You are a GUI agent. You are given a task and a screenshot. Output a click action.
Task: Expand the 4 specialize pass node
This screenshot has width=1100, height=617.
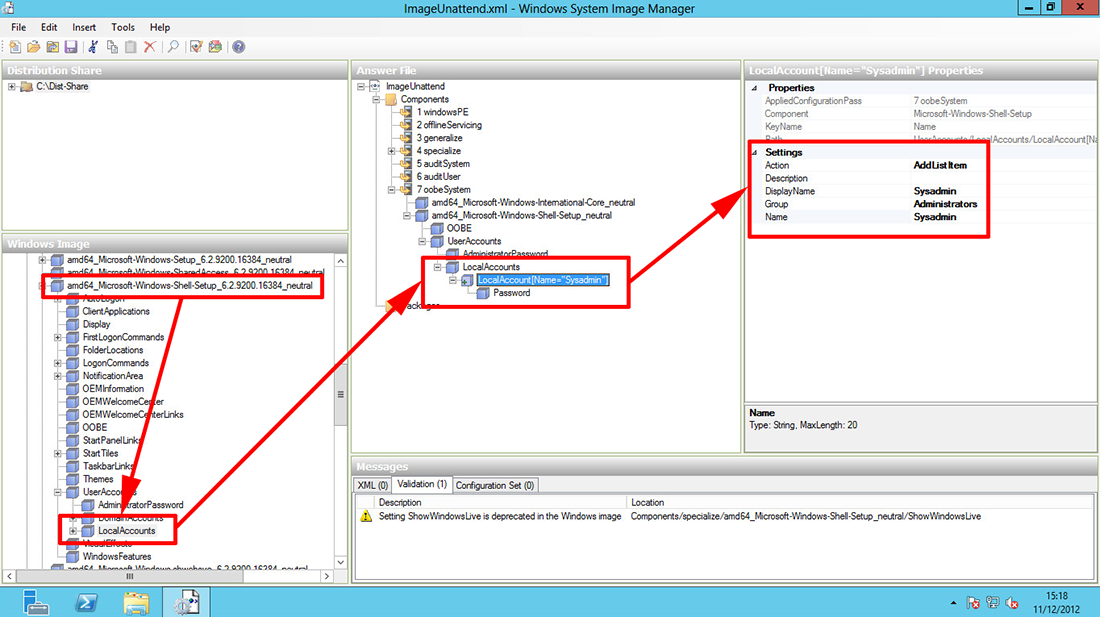[392, 151]
